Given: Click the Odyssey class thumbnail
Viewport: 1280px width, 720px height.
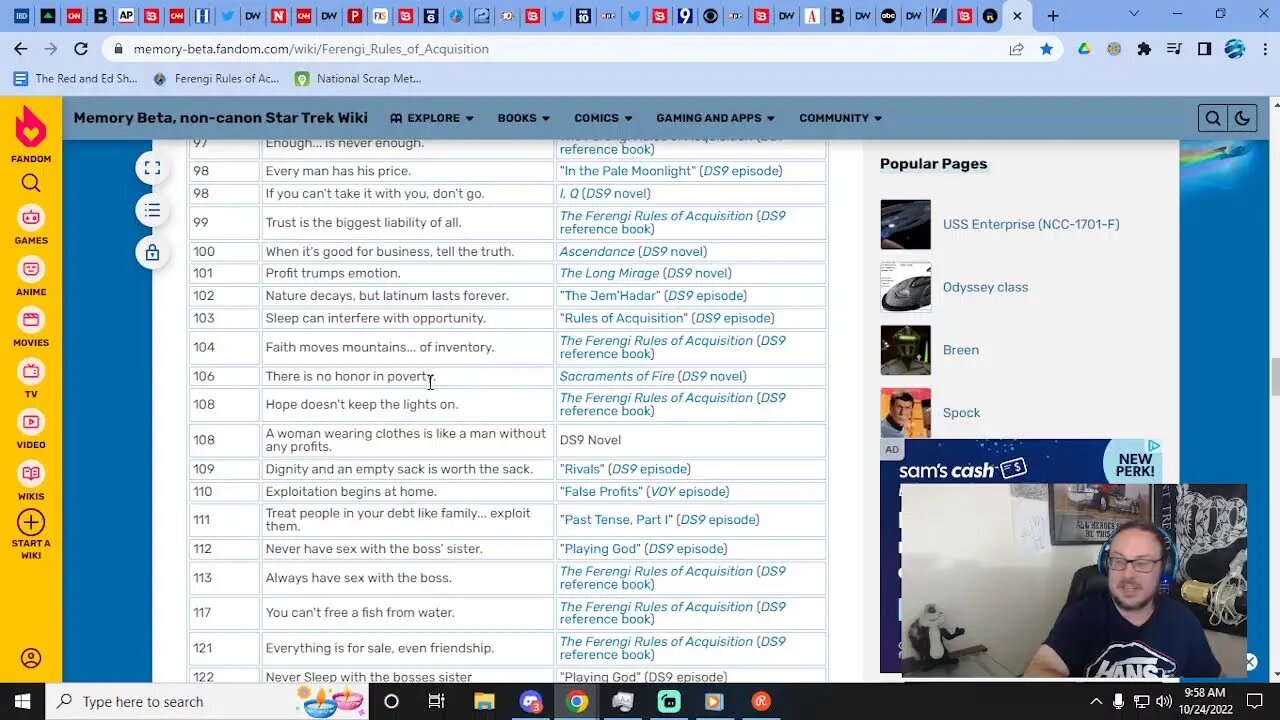Looking at the screenshot, I should 905,287.
